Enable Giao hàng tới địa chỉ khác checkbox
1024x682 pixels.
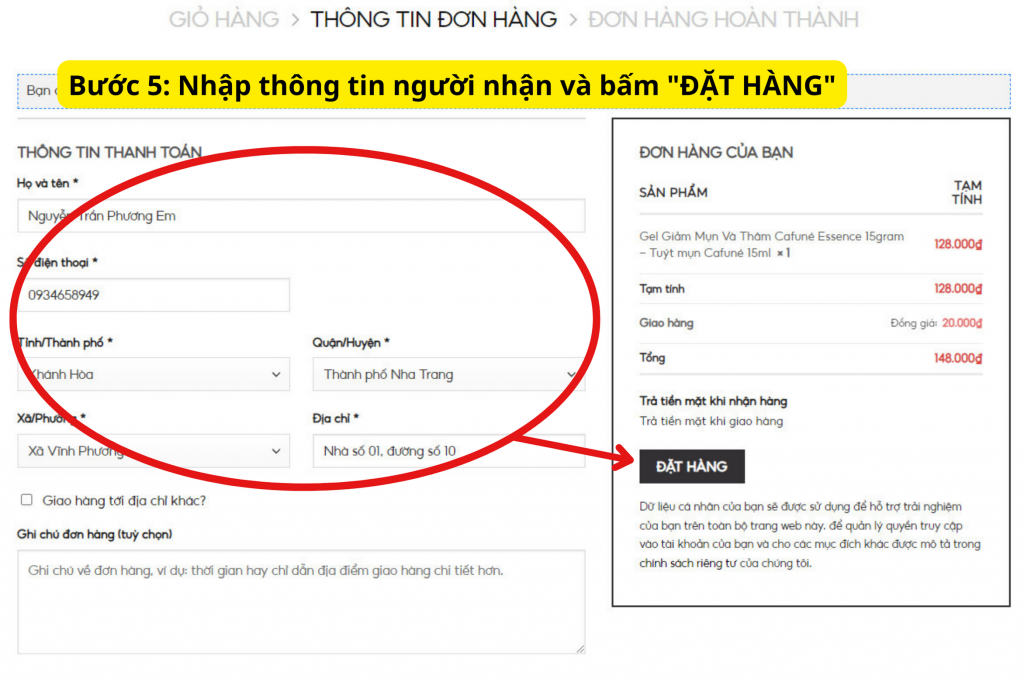[x=27, y=500]
